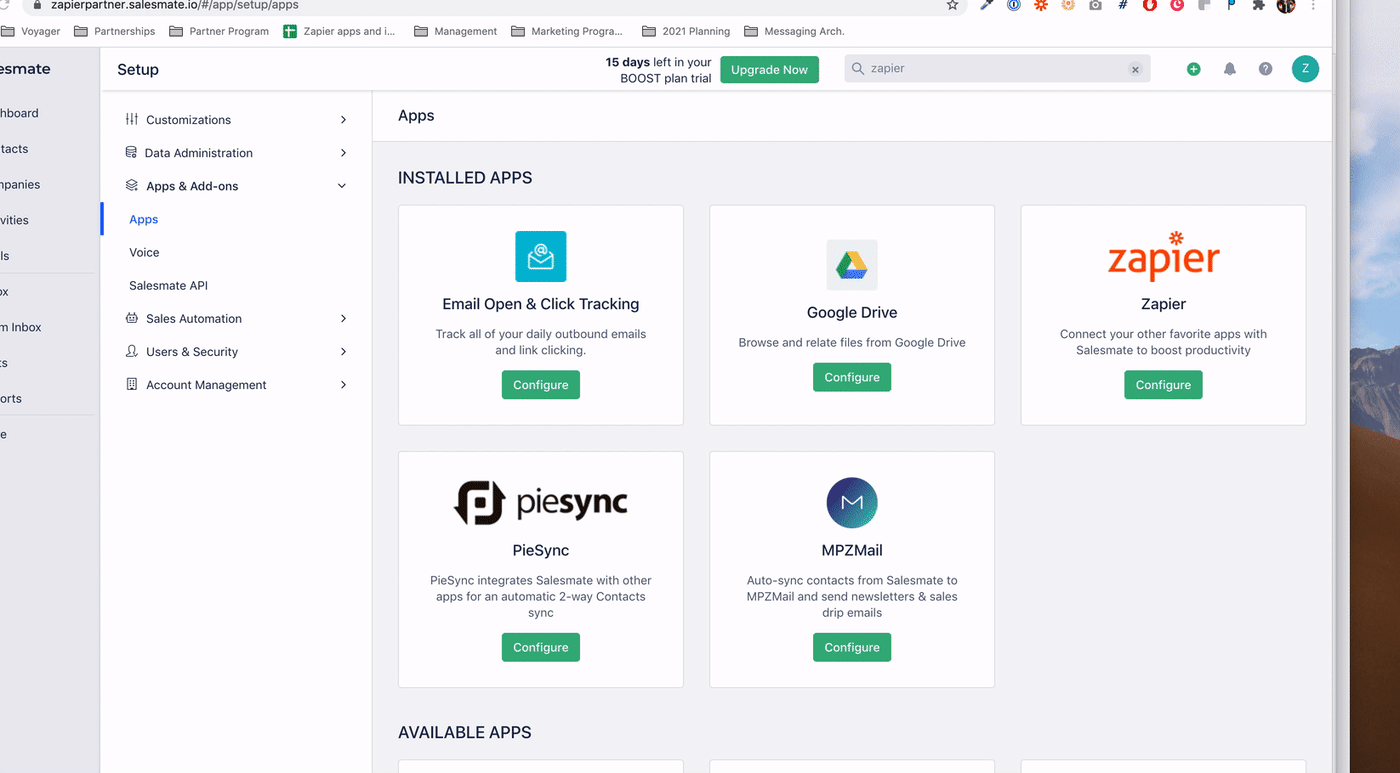
Task: Open the browser extensions puzzle icon
Action: tap(1259, 5)
